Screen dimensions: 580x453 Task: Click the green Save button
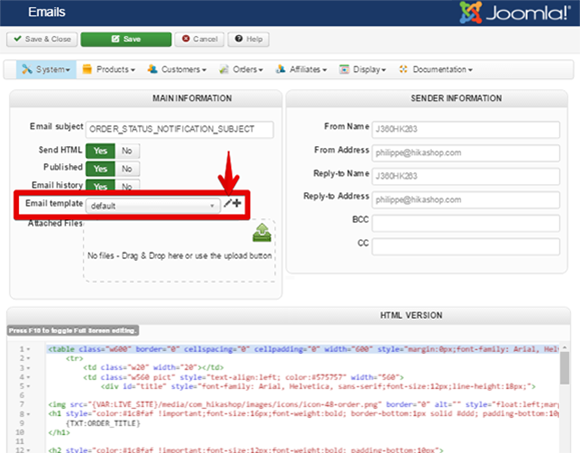click(x=126, y=39)
